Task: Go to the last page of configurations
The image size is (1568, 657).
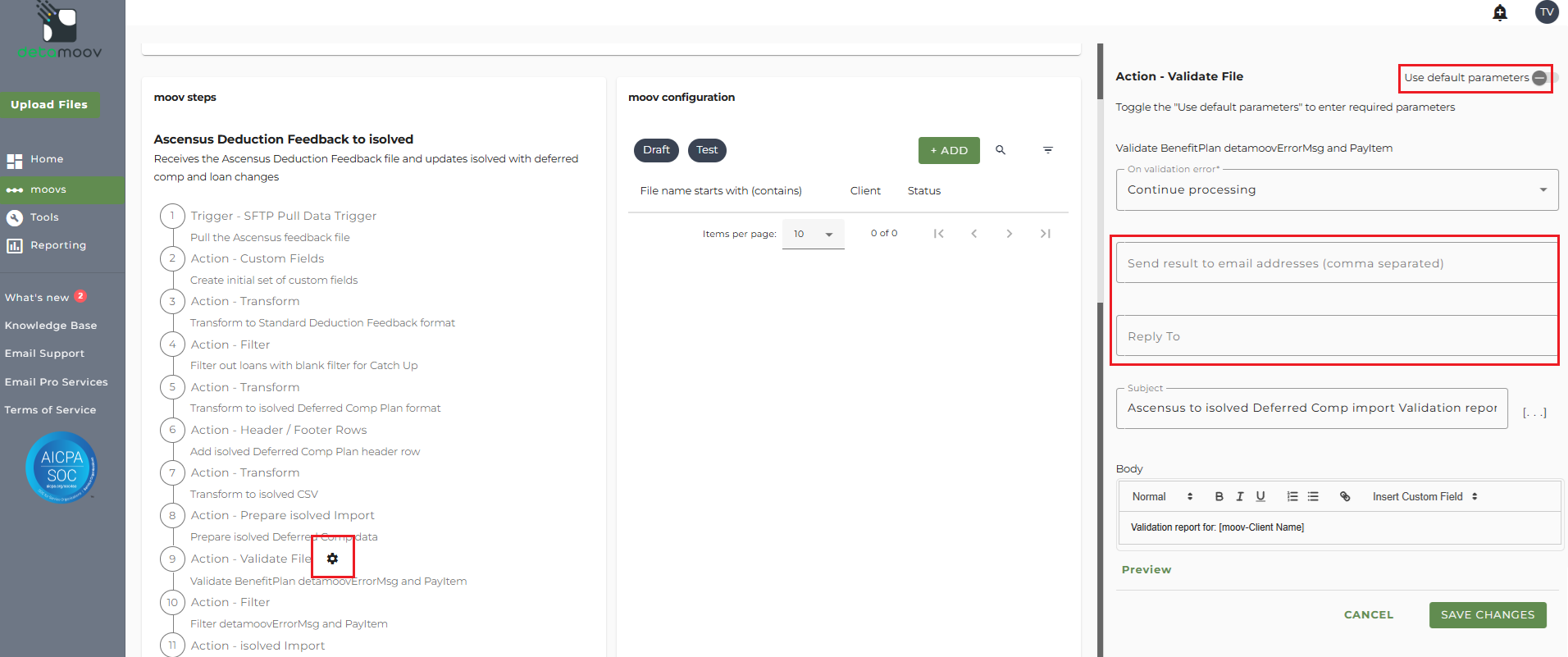Action: coord(1045,234)
